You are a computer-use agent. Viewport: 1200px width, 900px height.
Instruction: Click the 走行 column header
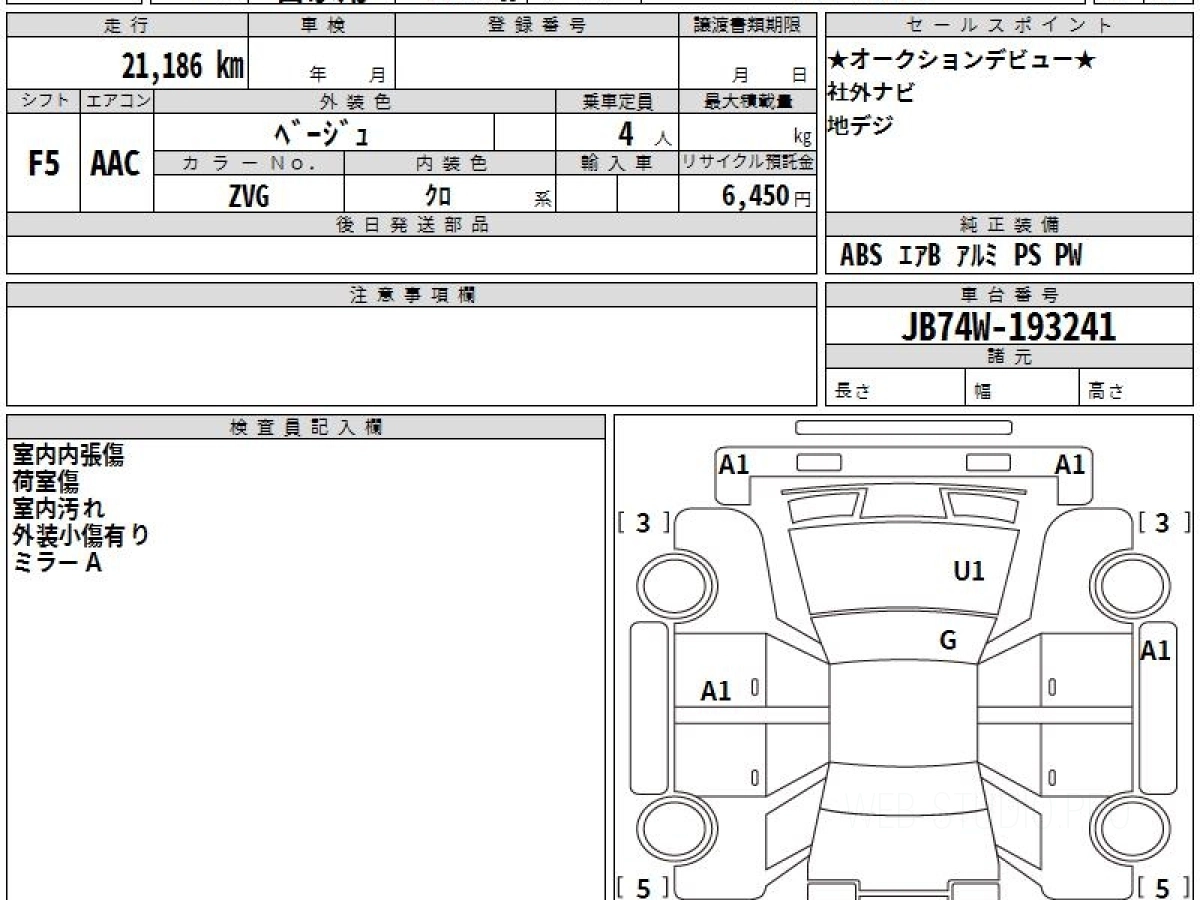[x=127, y=26]
